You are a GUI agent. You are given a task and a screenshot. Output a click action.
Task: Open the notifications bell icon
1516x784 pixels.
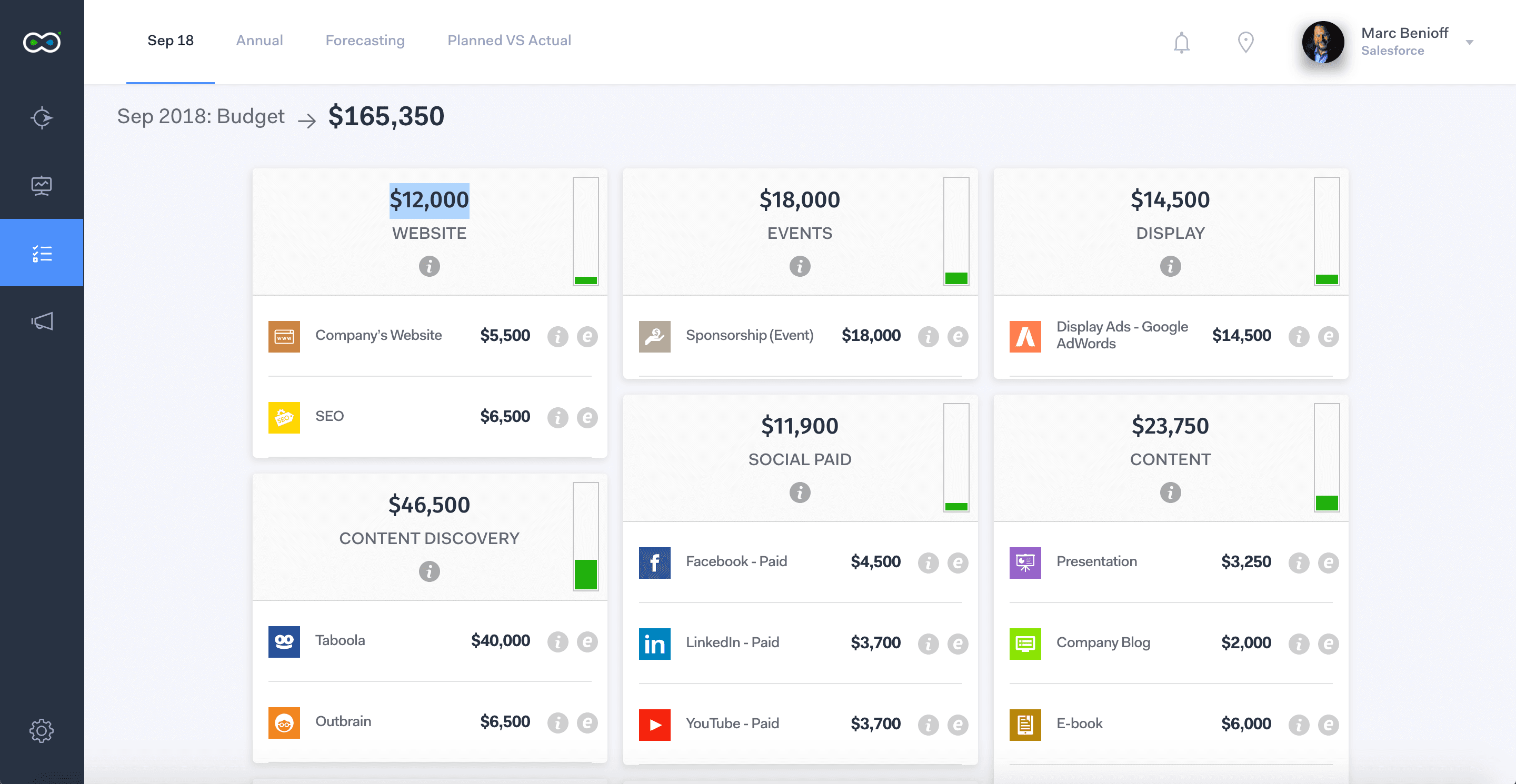pyautogui.click(x=1181, y=42)
